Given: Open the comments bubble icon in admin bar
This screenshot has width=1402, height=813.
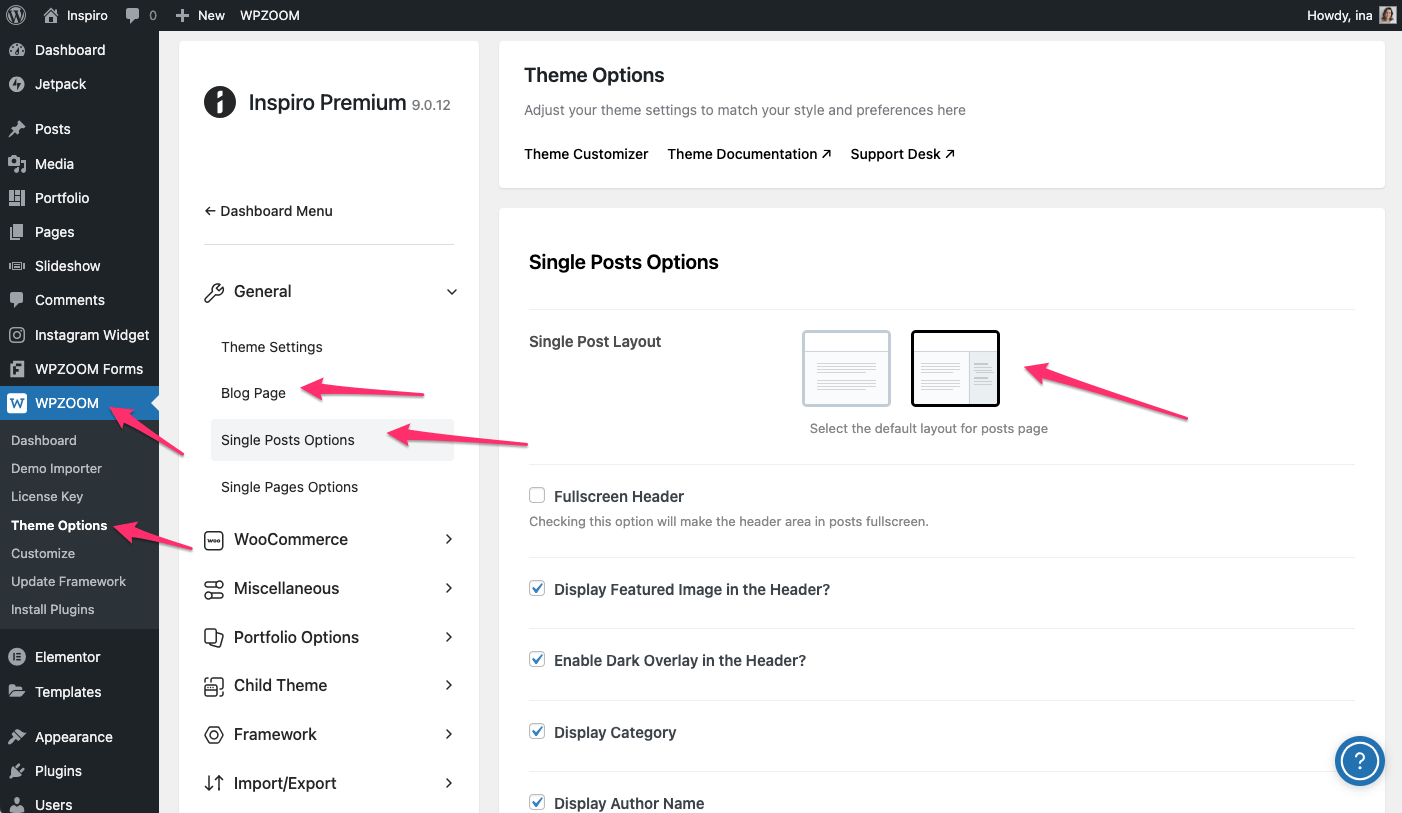Looking at the screenshot, I should pyautogui.click(x=133, y=15).
